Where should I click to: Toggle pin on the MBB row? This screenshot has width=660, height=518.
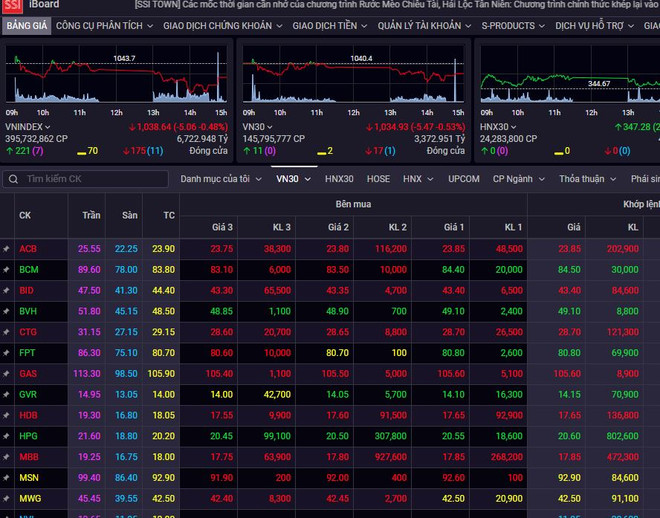[x=7, y=457]
